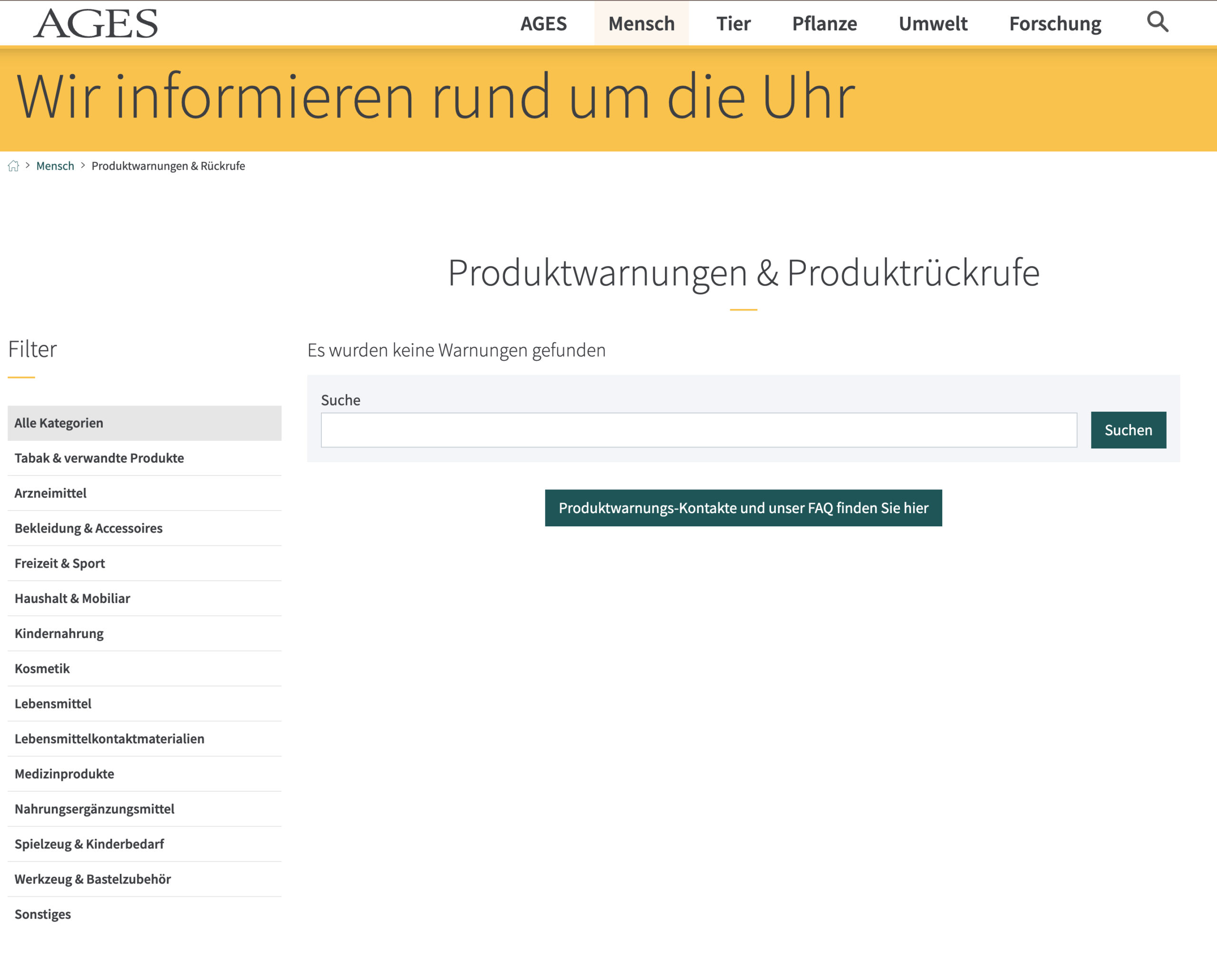The width and height of the screenshot is (1217, 980).
Task: Open the Mensch navigation menu
Action: (641, 24)
